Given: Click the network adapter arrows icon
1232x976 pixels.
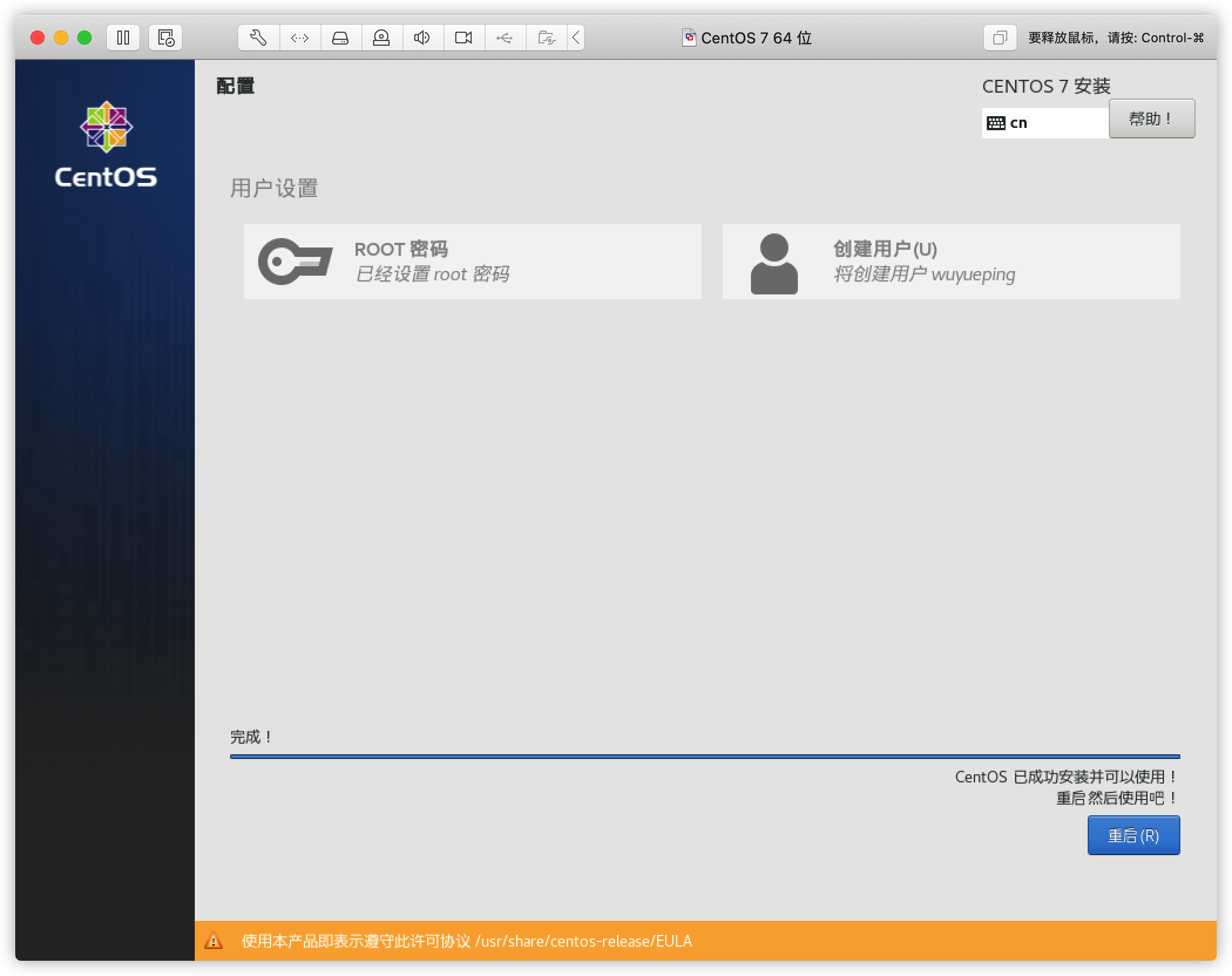Looking at the screenshot, I should pos(300,38).
